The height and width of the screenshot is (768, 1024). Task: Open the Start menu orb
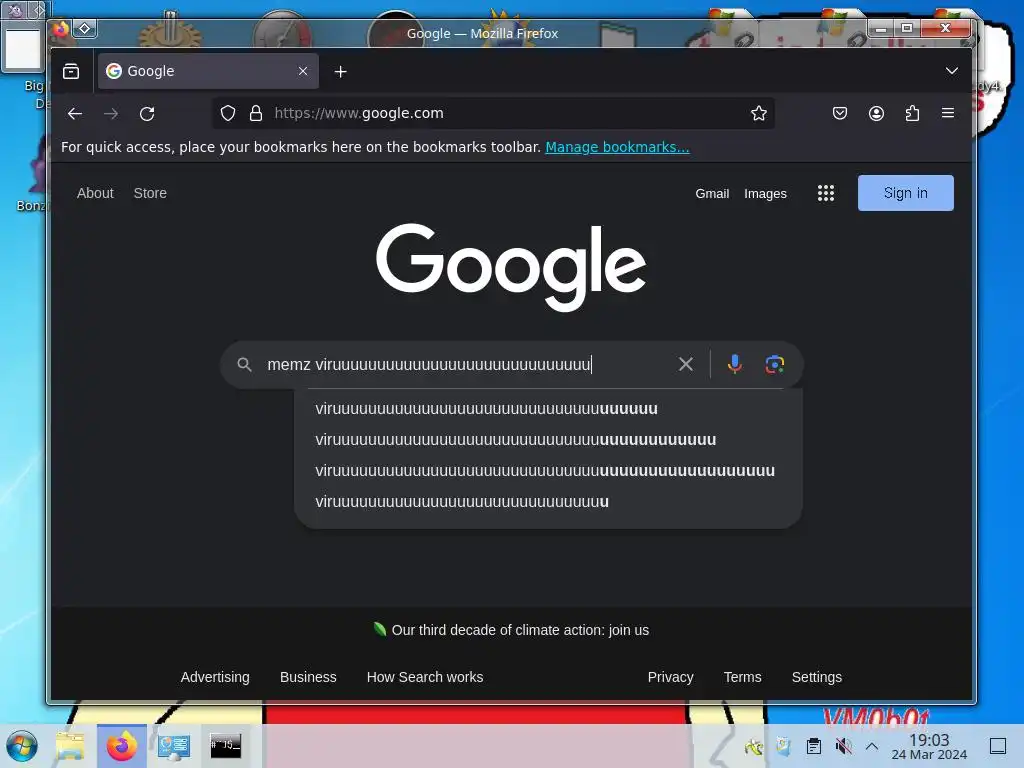point(22,746)
